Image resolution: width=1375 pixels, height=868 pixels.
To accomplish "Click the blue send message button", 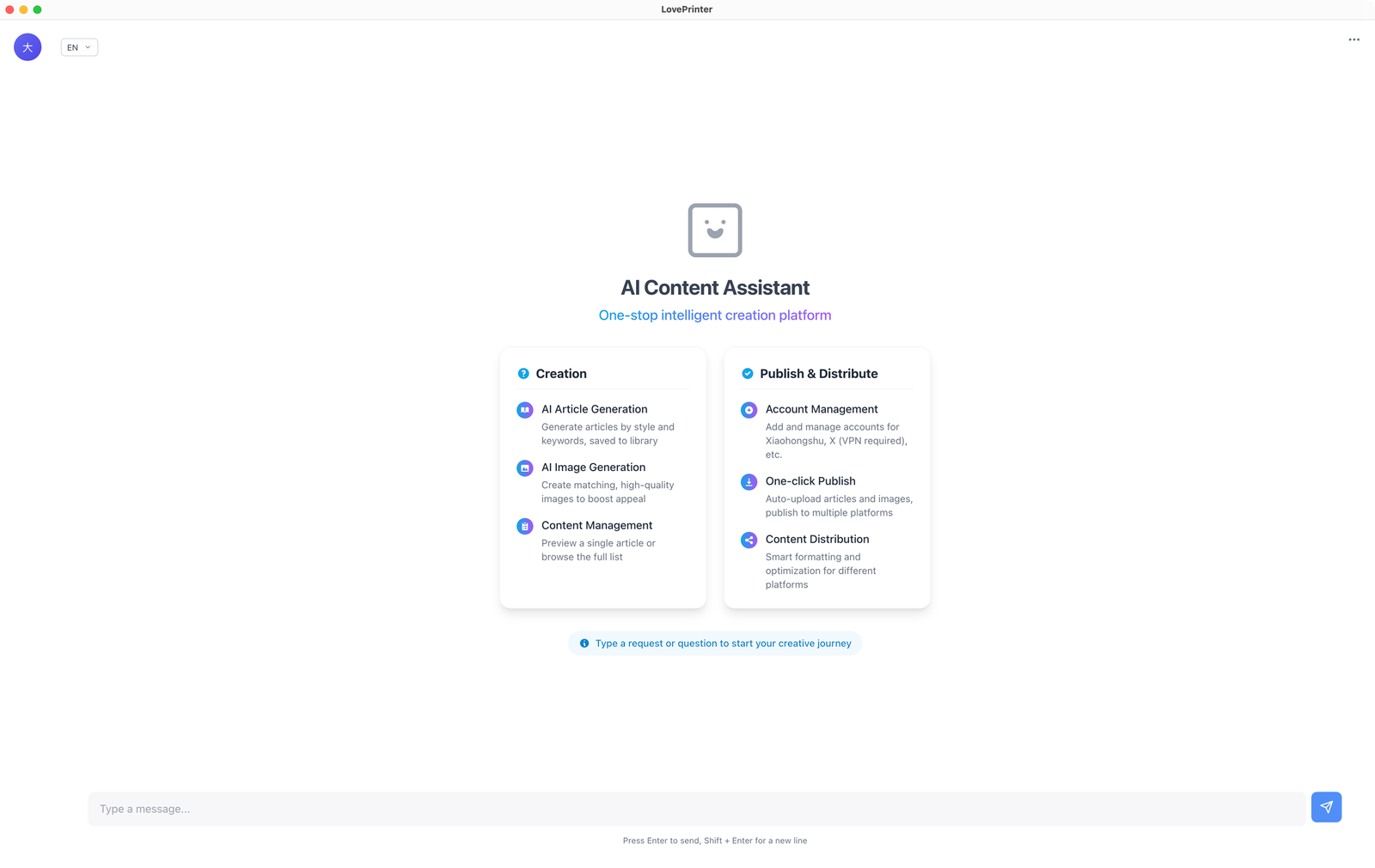I will click(1326, 807).
